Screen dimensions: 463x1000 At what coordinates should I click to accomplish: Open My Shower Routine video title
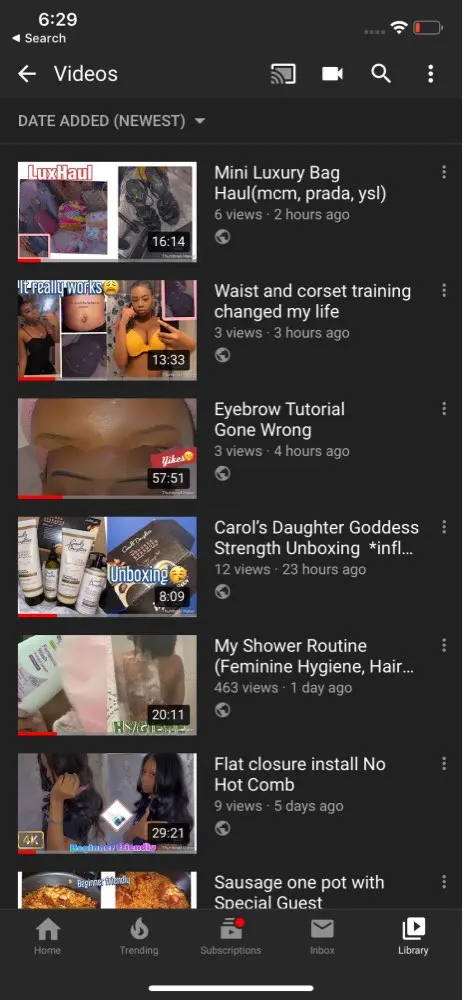314,656
